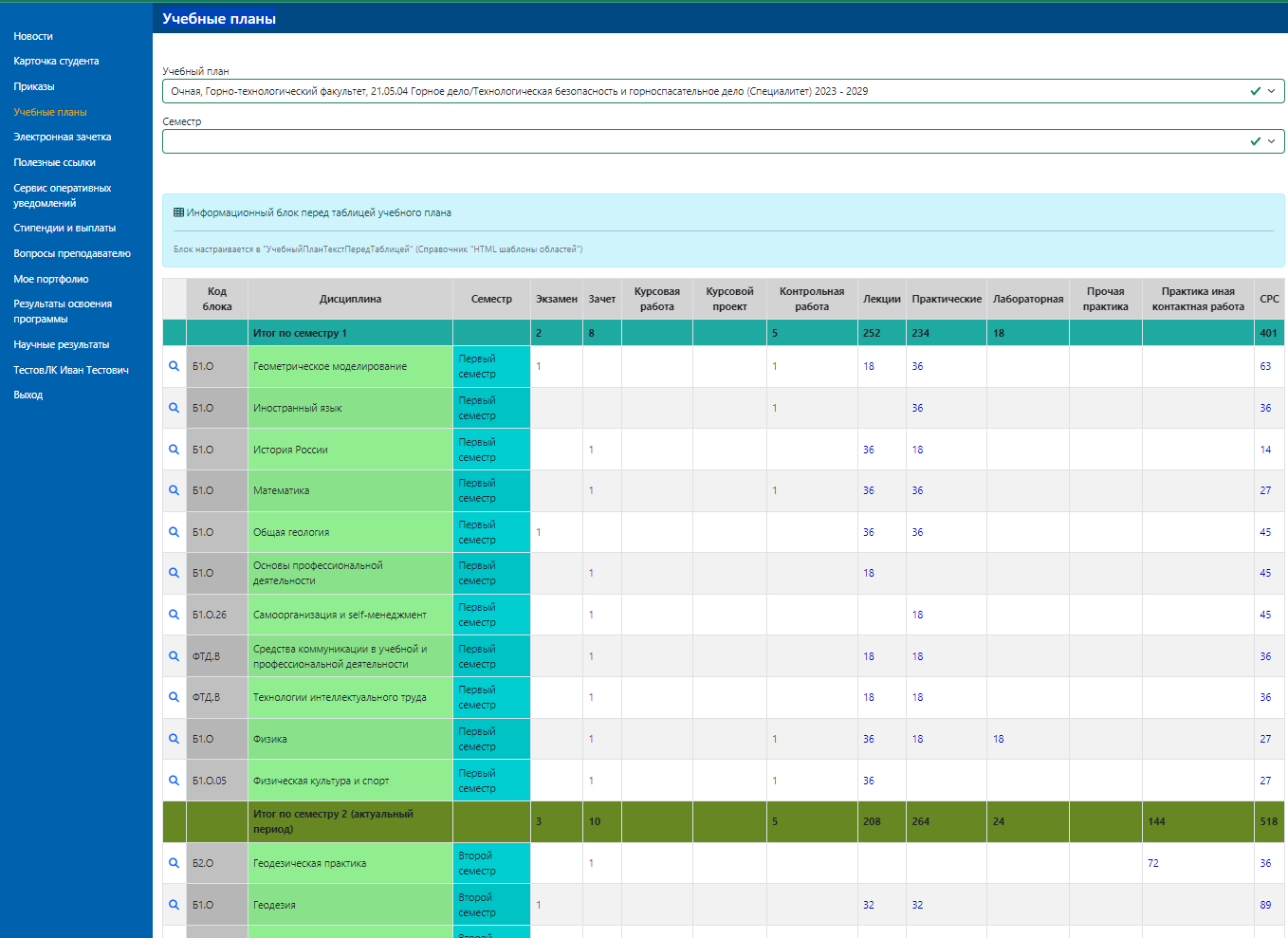Click search icon beside История России

point(174,450)
